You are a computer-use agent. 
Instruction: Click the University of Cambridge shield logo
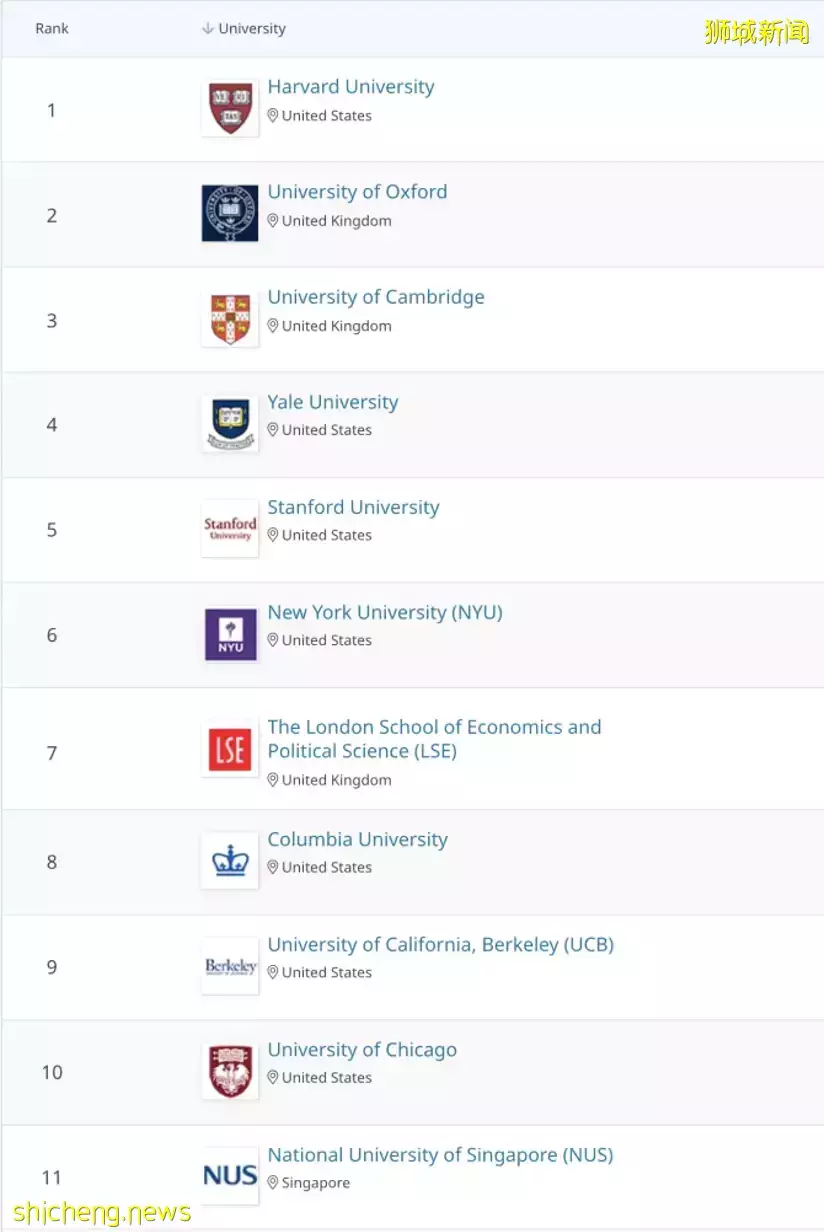pos(230,319)
